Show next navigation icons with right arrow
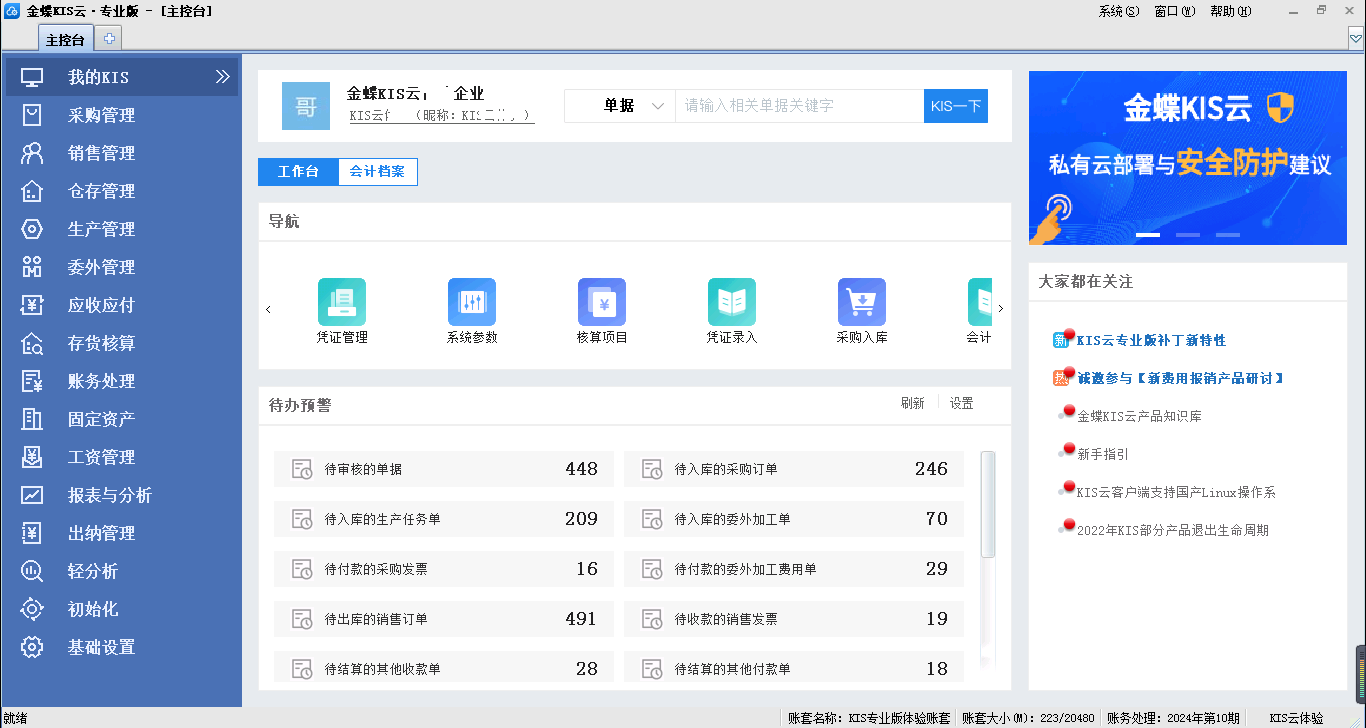The height and width of the screenshot is (728, 1366). [1001, 310]
